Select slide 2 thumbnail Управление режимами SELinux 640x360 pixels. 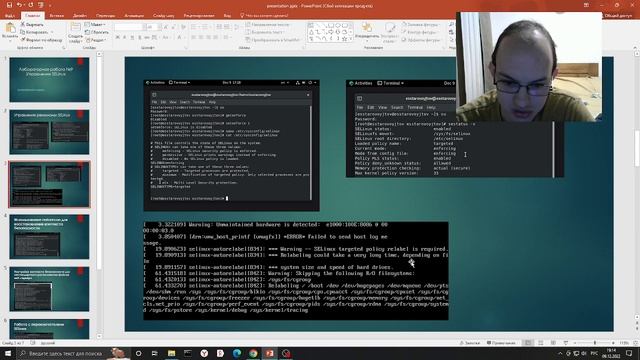click(49, 132)
